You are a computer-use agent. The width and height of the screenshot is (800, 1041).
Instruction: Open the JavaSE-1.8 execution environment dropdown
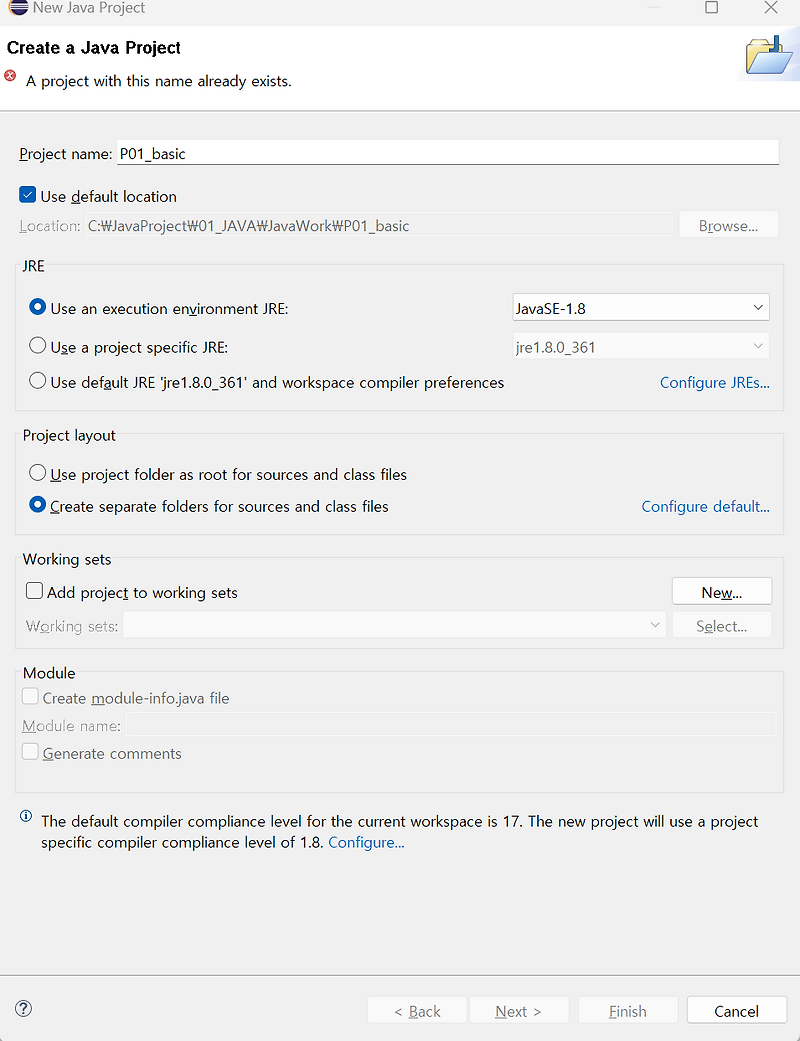click(x=640, y=308)
